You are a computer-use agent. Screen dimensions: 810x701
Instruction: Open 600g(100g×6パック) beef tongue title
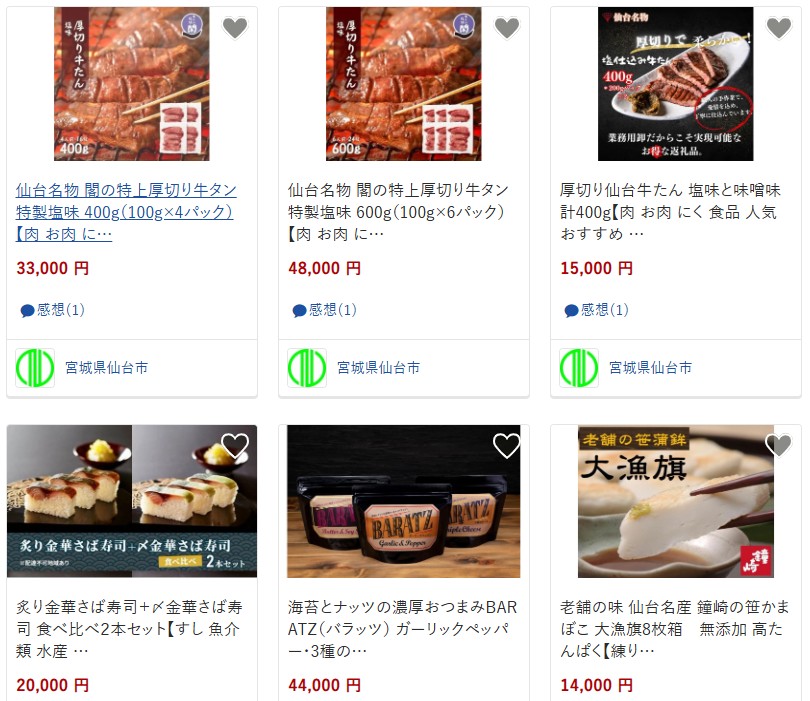[x=398, y=212]
